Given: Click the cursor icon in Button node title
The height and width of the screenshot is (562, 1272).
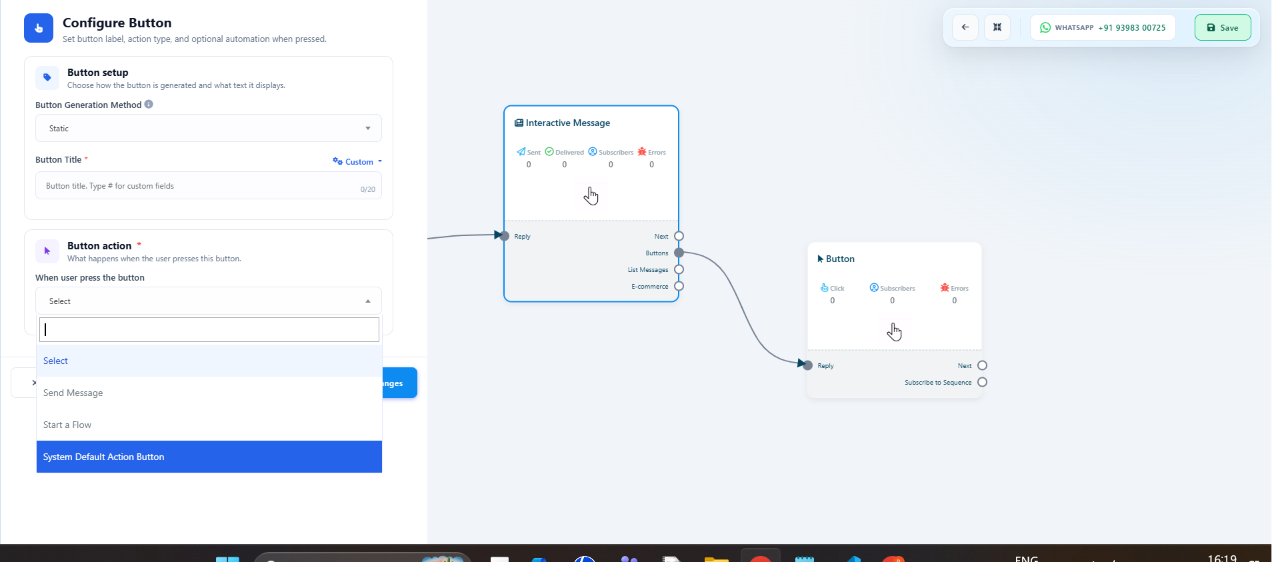Looking at the screenshot, I should coord(821,258).
